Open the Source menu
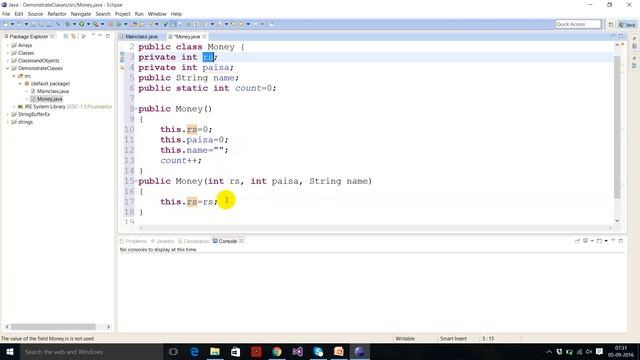 tap(35, 14)
